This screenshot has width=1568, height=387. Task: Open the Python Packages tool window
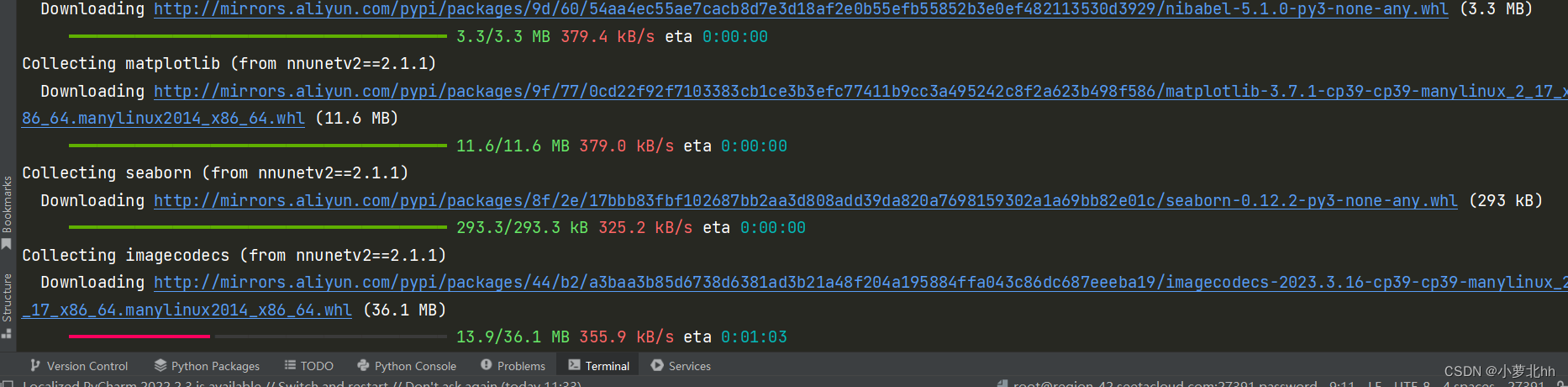coord(207,366)
